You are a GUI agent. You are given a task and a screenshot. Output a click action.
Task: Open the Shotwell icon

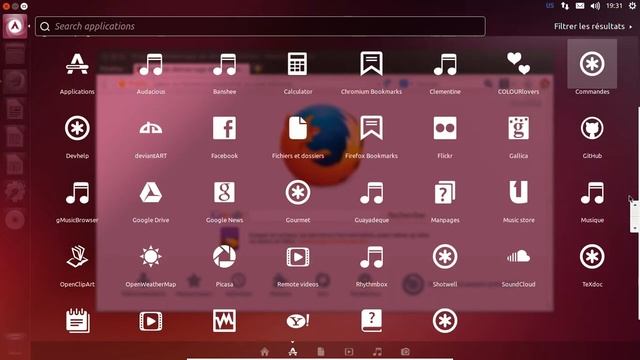click(445, 256)
